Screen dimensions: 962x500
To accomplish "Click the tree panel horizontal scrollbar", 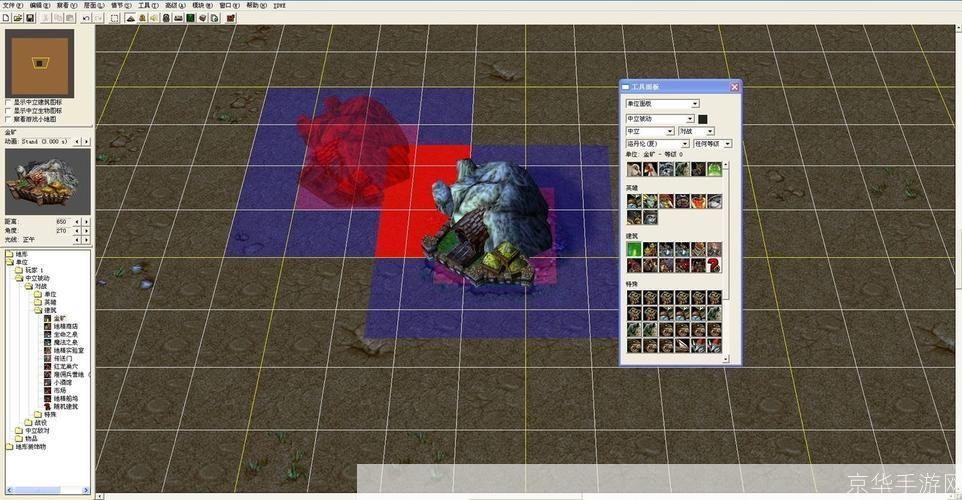I will coord(48,490).
